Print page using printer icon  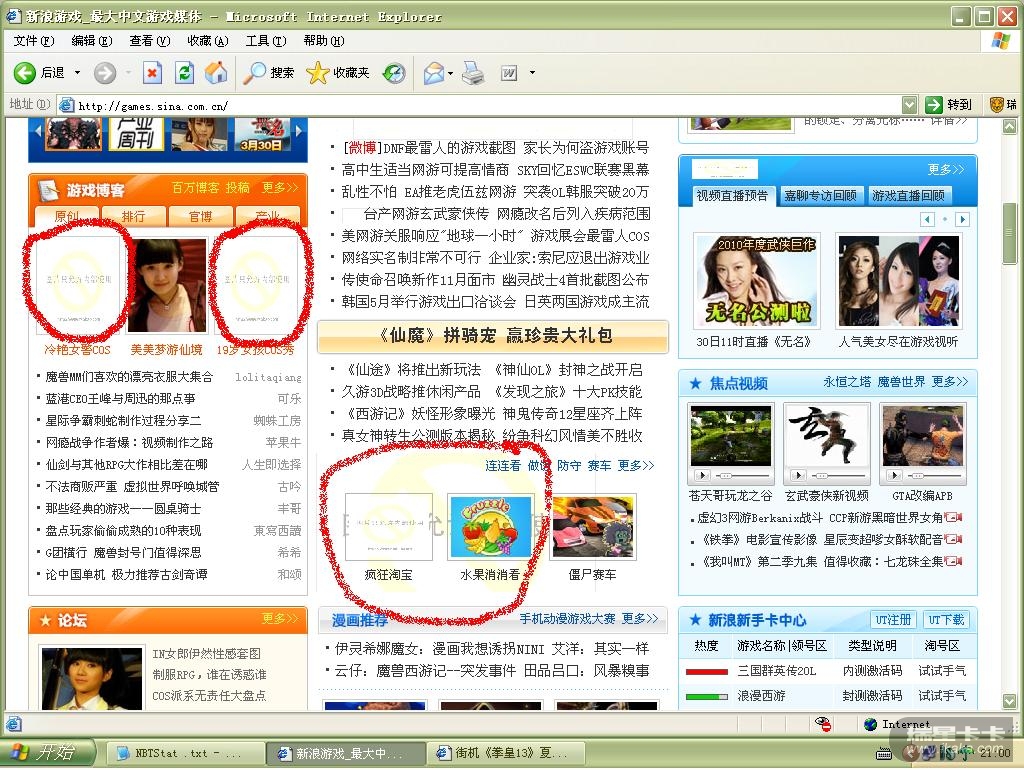pyautogui.click(x=473, y=72)
